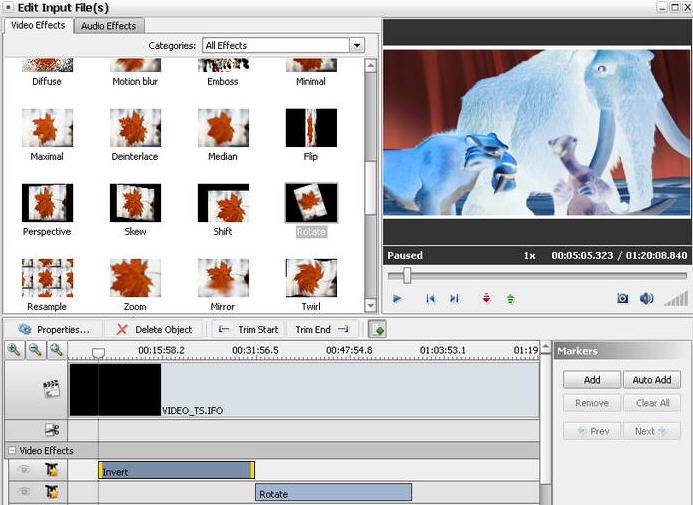Step to the previous frame
Screen dimensions: 693x505
430,298
